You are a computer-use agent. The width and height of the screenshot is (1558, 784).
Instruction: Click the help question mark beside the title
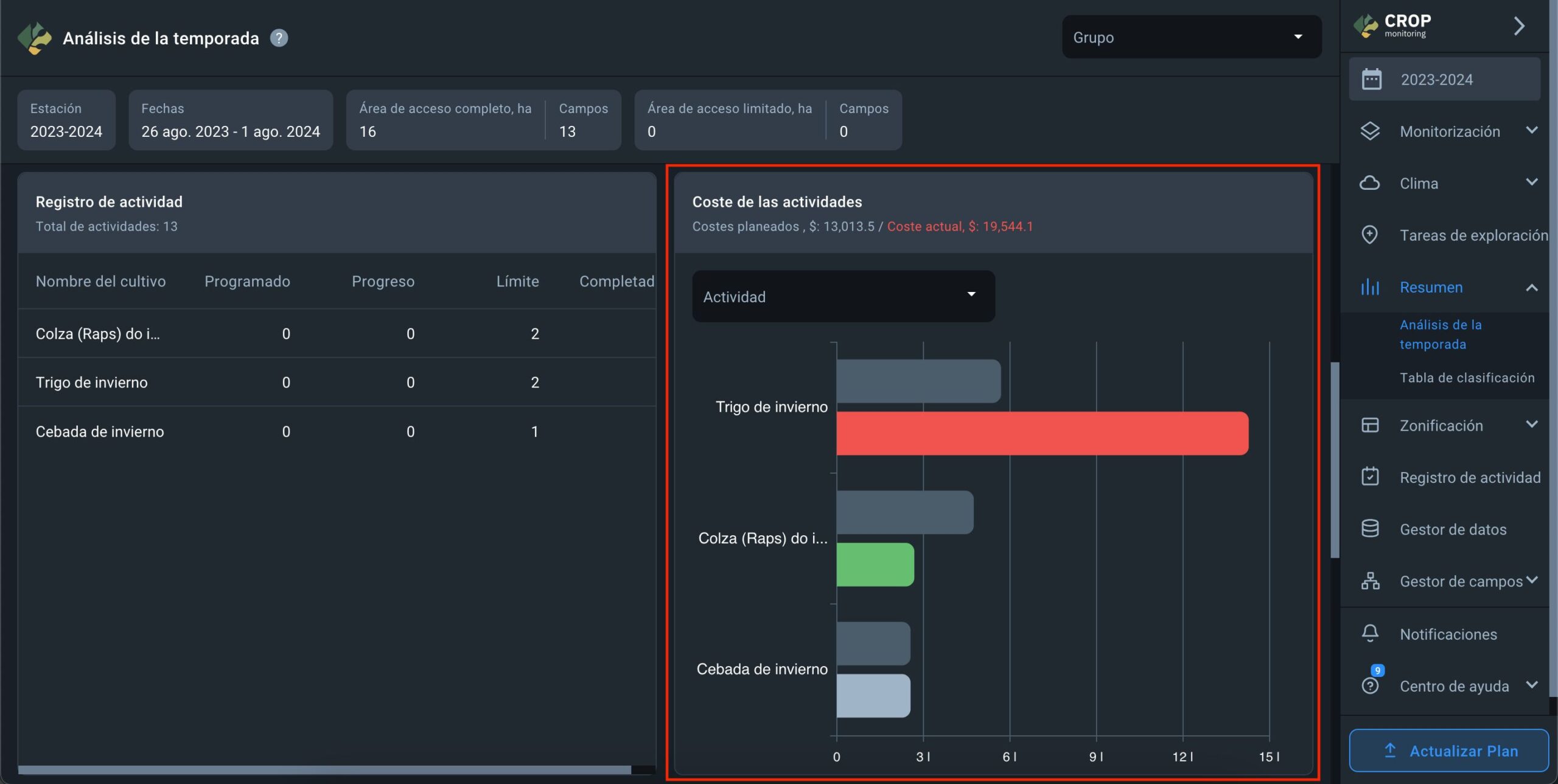tap(279, 38)
